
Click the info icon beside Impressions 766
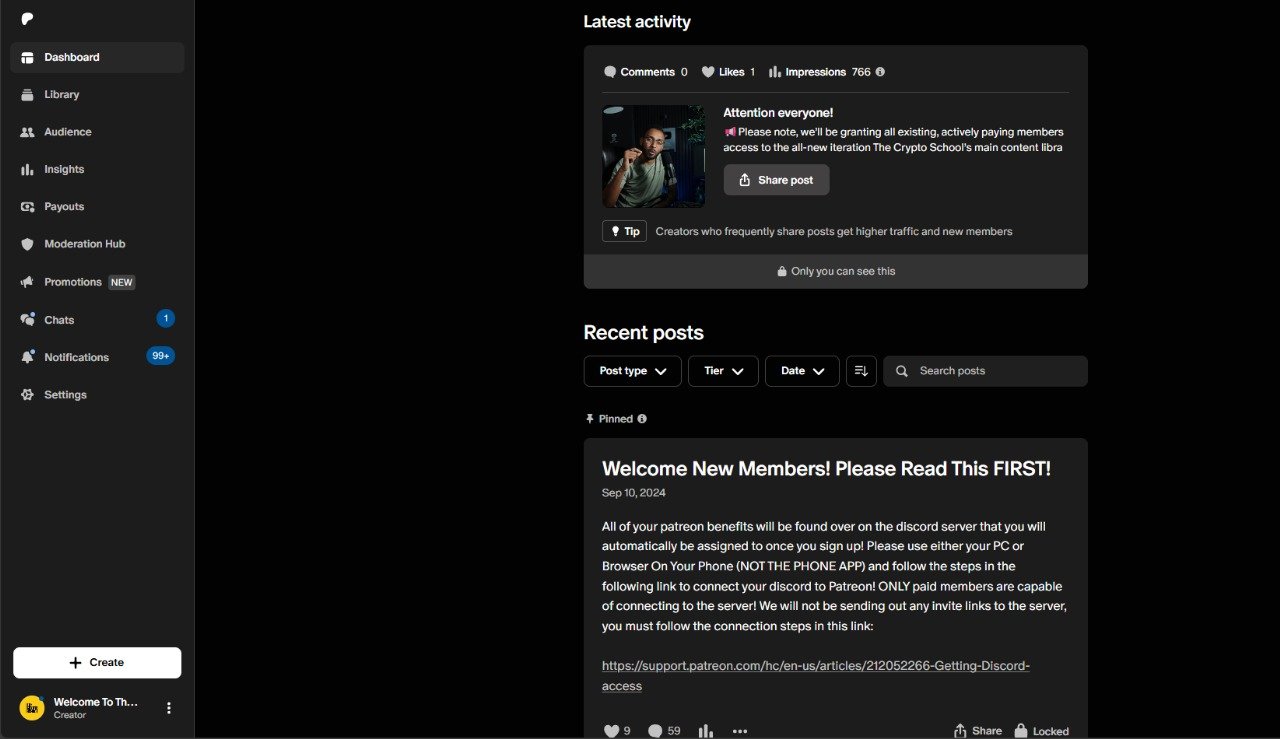pyautogui.click(x=880, y=72)
